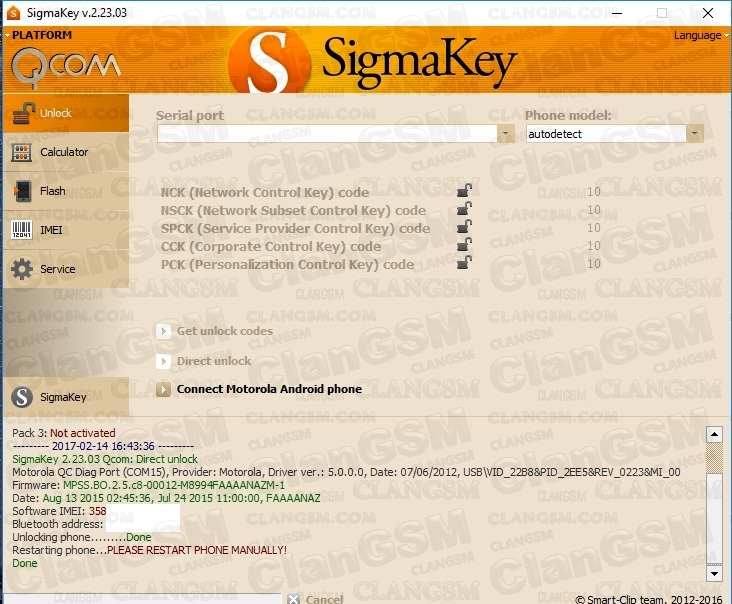The height and width of the screenshot is (604, 732).
Task: Click 'SPCK (Service Provider Control Key) code' label
Action: 295,229
